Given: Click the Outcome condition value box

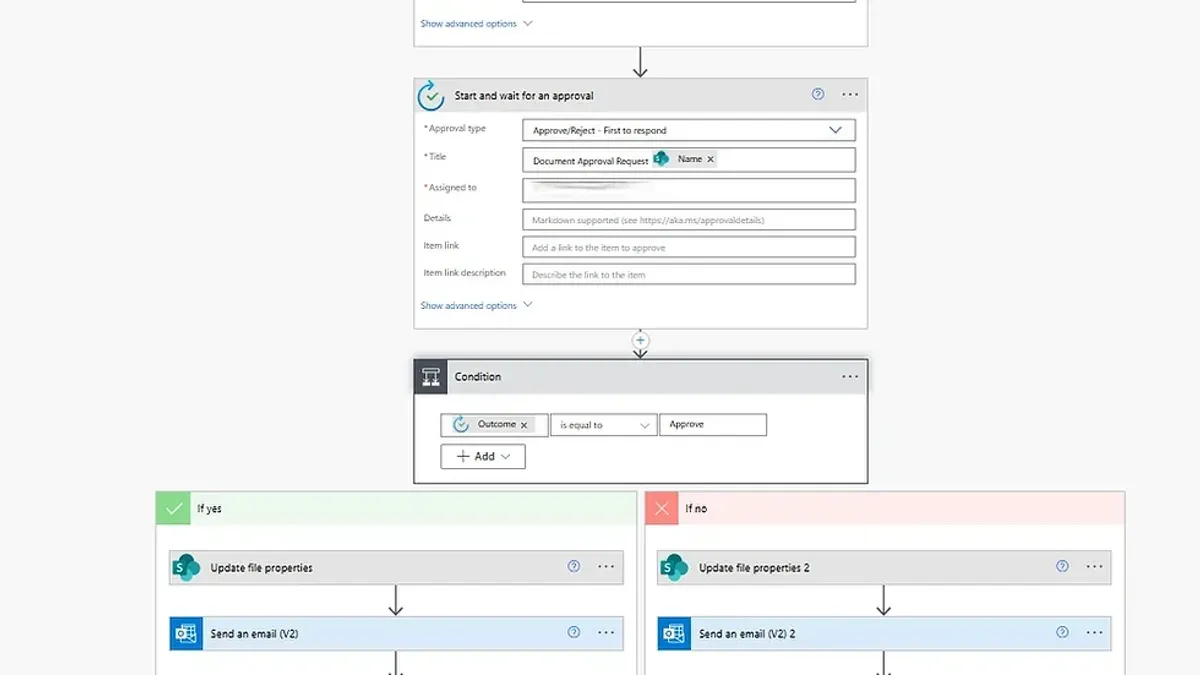Looking at the screenshot, I should click(494, 425).
